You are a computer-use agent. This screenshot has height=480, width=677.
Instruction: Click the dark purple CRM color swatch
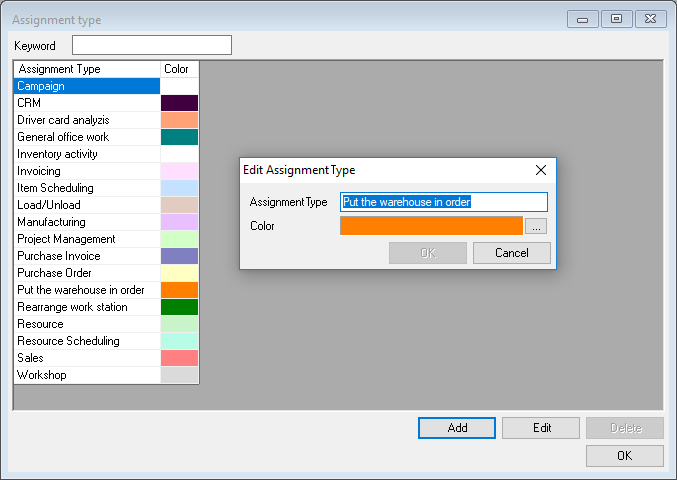click(x=179, y=103)
